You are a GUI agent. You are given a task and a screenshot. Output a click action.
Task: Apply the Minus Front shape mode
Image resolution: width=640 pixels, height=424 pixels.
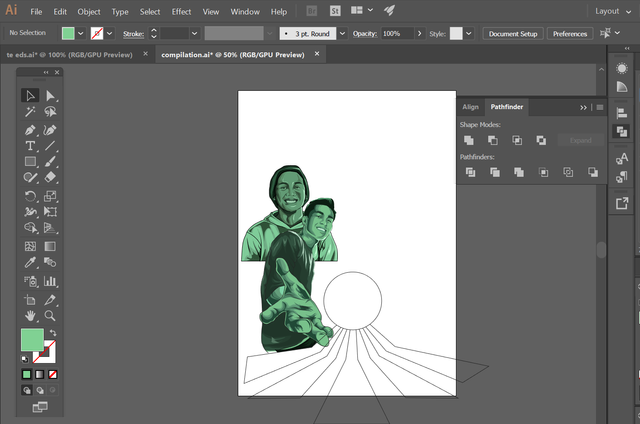pyautogui.click(x=492, y=140)
